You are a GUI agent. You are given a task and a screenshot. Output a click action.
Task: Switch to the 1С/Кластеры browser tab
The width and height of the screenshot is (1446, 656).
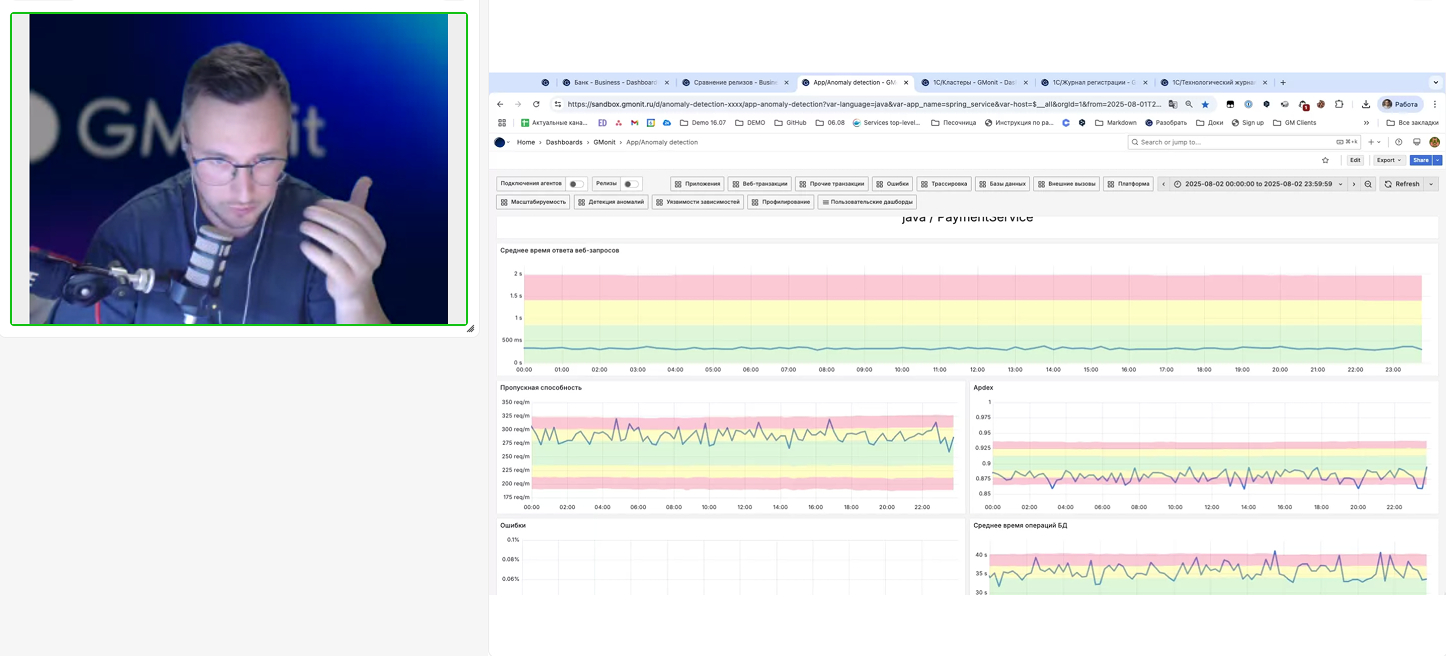972,83
